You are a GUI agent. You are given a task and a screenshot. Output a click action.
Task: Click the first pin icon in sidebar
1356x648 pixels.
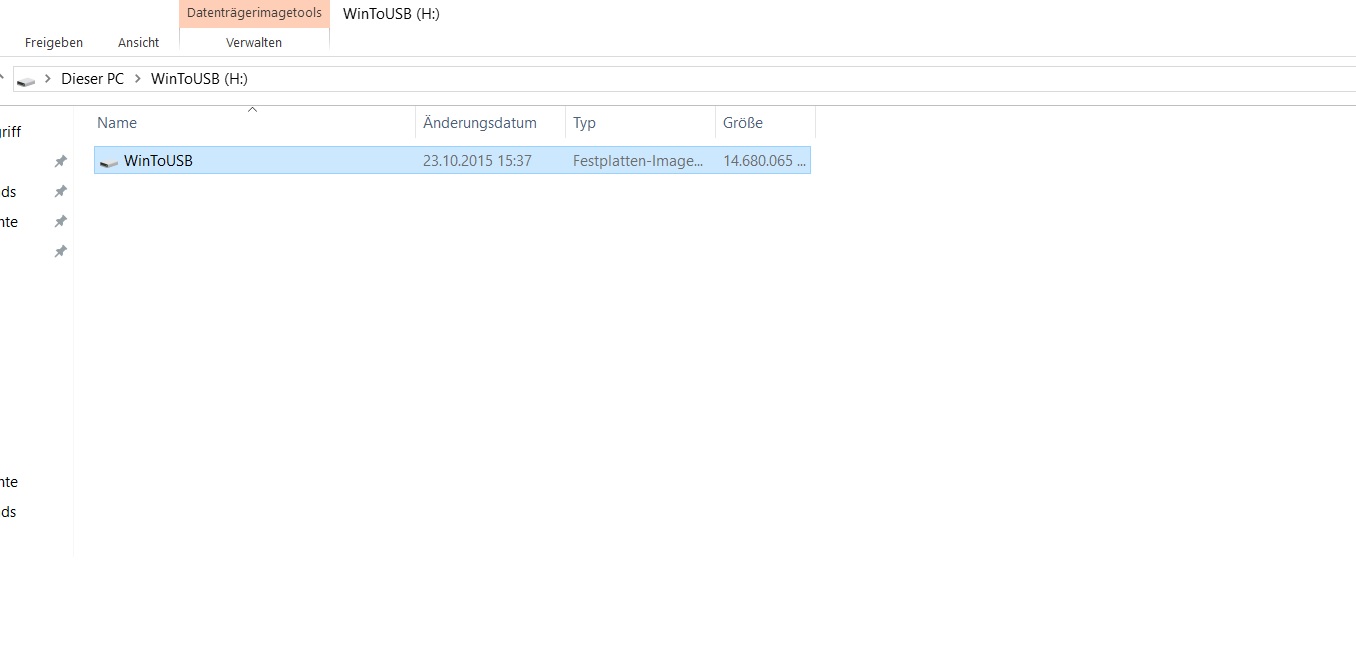[x=60, y=161]
